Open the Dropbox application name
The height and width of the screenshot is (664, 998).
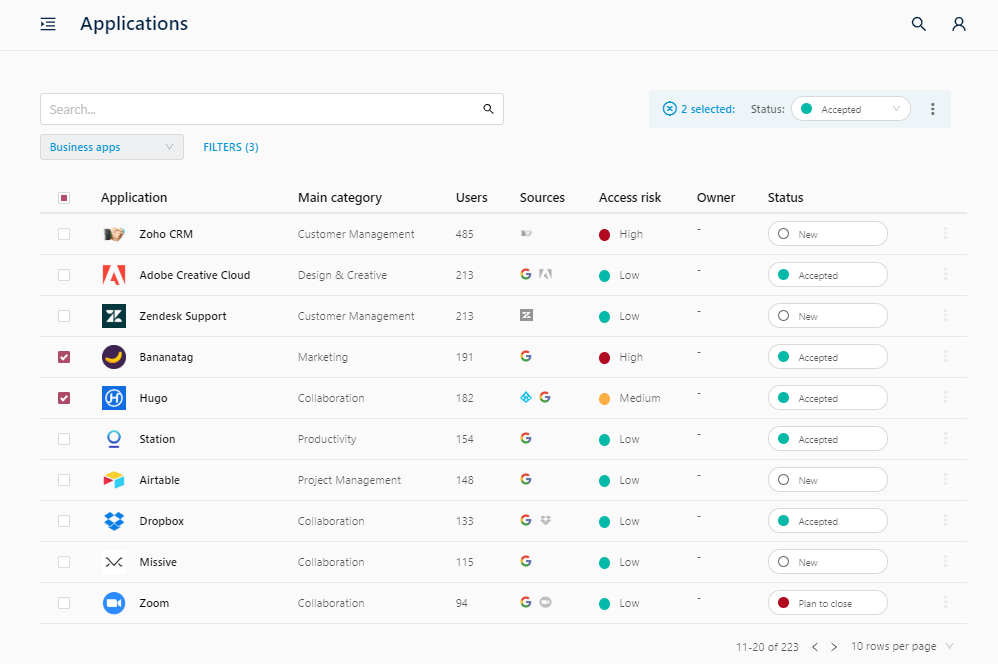[162, 521]
